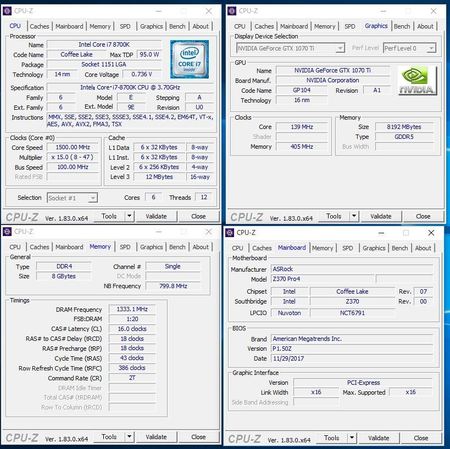Click the Close button in the CPU window
450x449 pixels.
198,216
